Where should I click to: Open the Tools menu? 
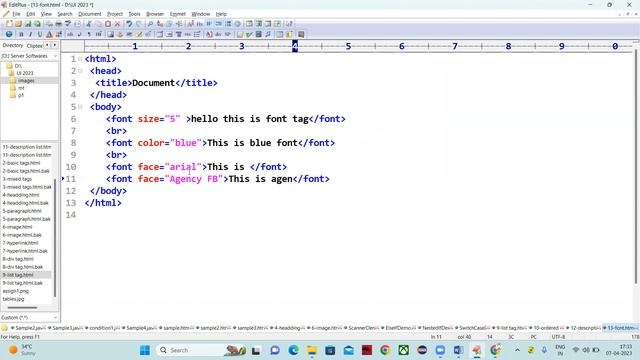click(x=134, y=14)
